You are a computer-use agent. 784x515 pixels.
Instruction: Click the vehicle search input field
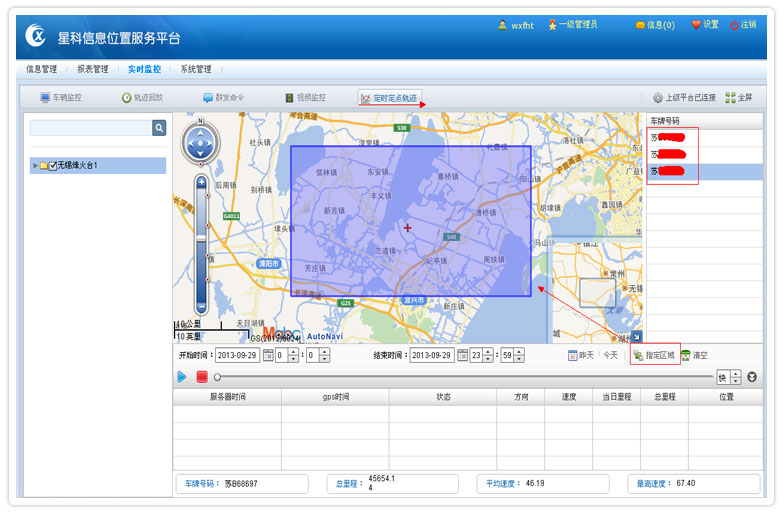point(90,128)
